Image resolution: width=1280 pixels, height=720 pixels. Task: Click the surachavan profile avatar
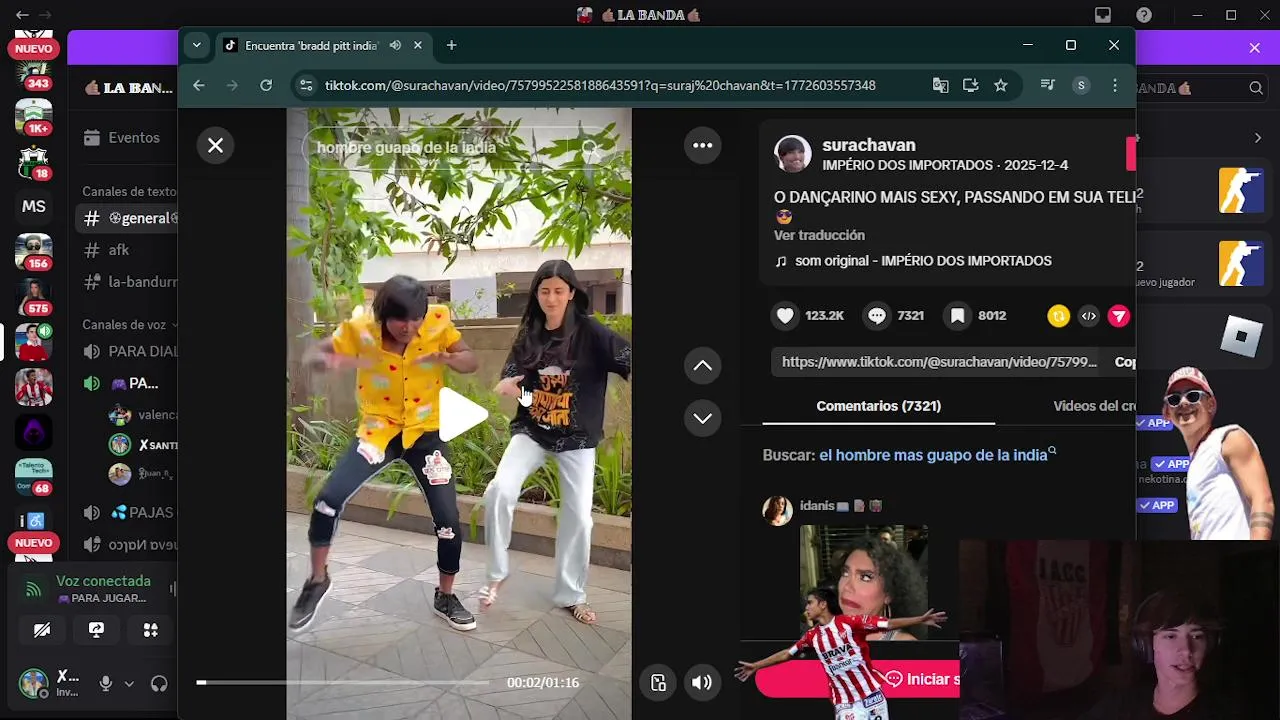coord(793,154)
